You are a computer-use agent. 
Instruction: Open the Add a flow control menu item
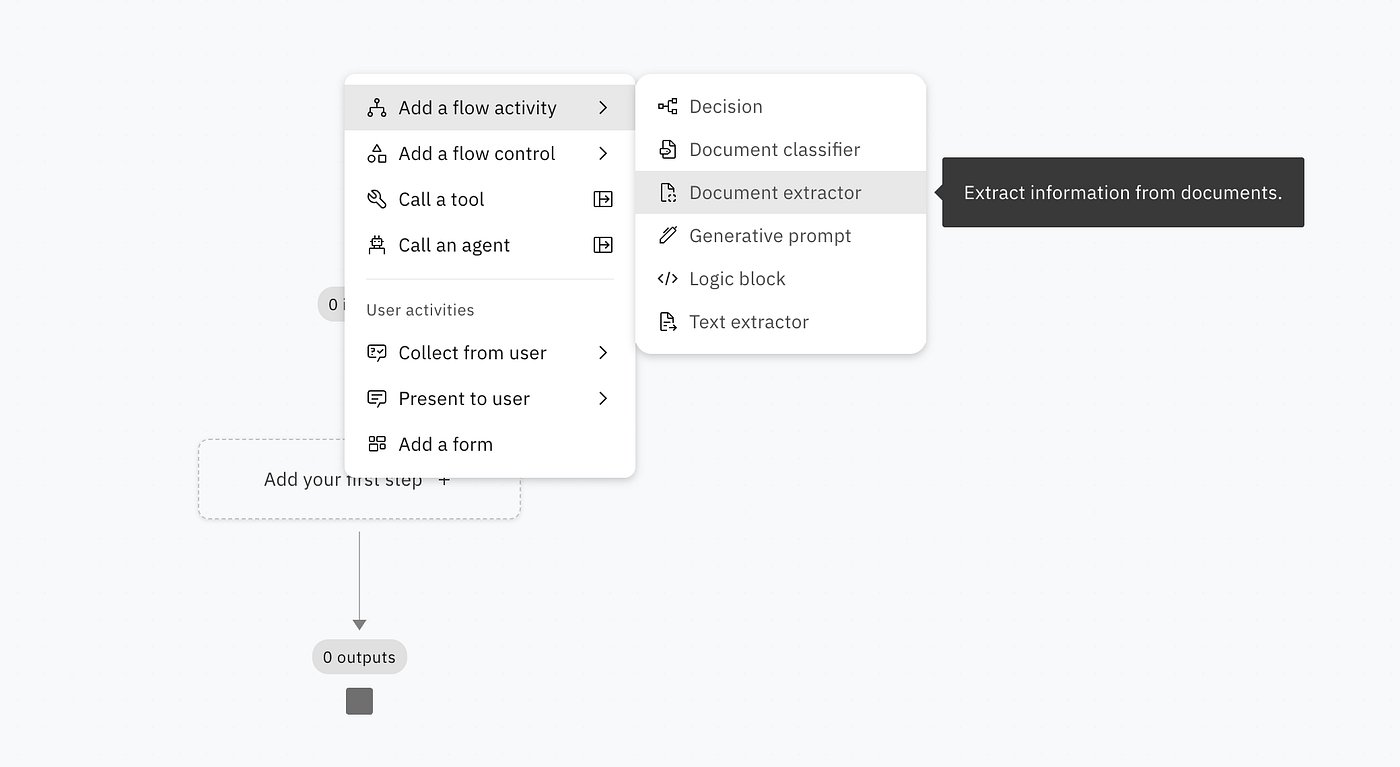tap(490, 154)
